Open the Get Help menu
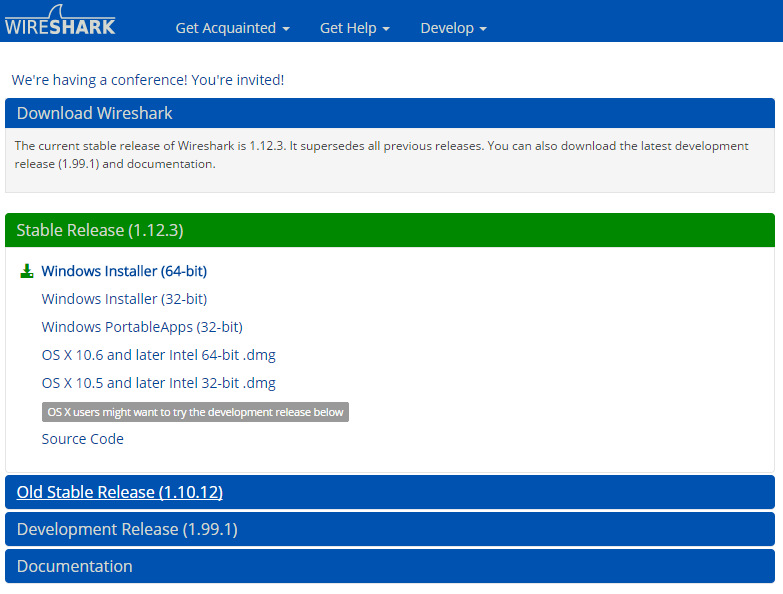The width and height of the screenshot is (783, 594). click(355, 28)
